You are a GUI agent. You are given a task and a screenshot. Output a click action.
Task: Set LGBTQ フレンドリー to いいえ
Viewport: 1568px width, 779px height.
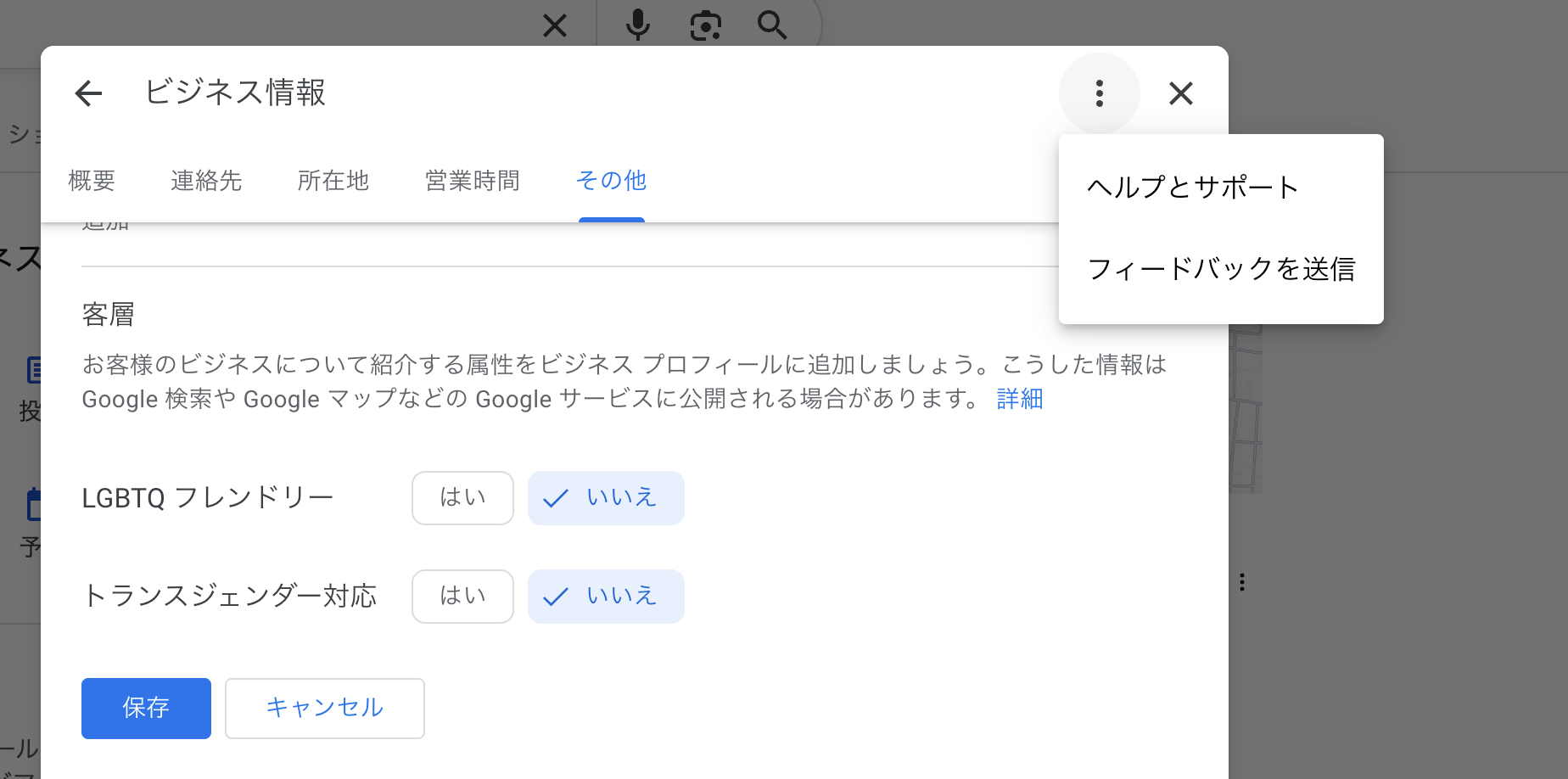(x=606, y=498)
